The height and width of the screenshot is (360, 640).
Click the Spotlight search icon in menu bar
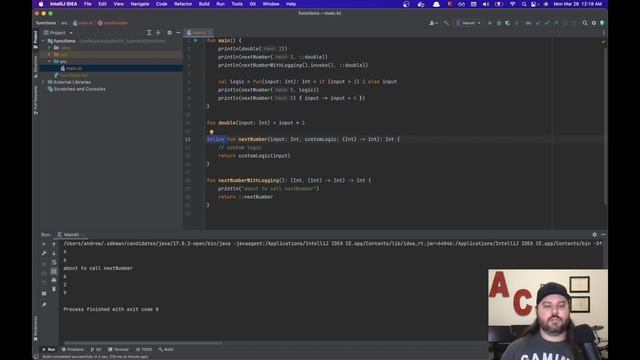pos(524,4)
